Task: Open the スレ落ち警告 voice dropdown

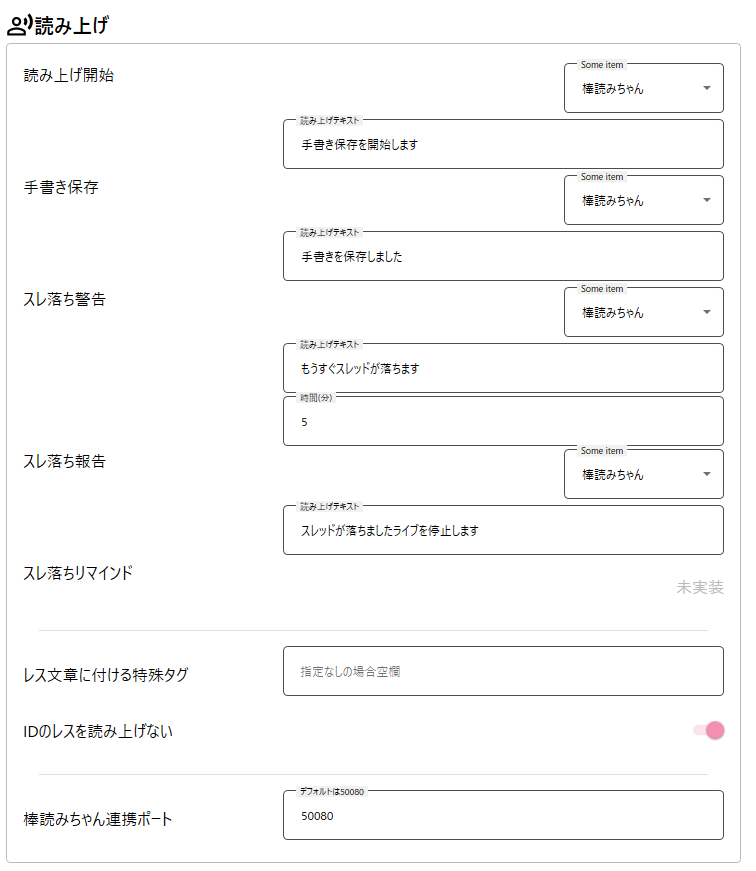Action: [x=643, y=313]
